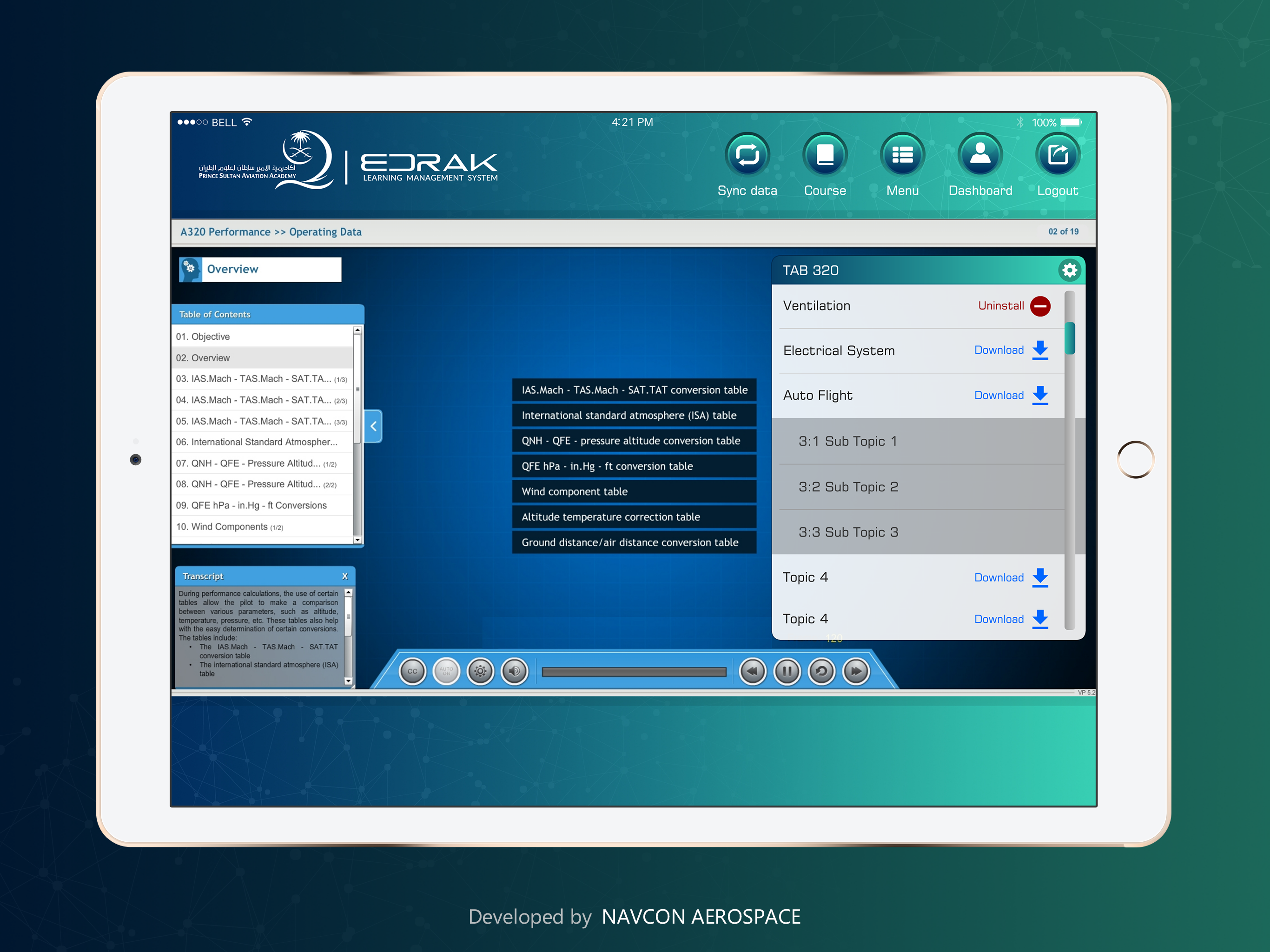This screenshot has height=952, width=1270.
Task: Click the Sync data icon
Action: (747, 155)
